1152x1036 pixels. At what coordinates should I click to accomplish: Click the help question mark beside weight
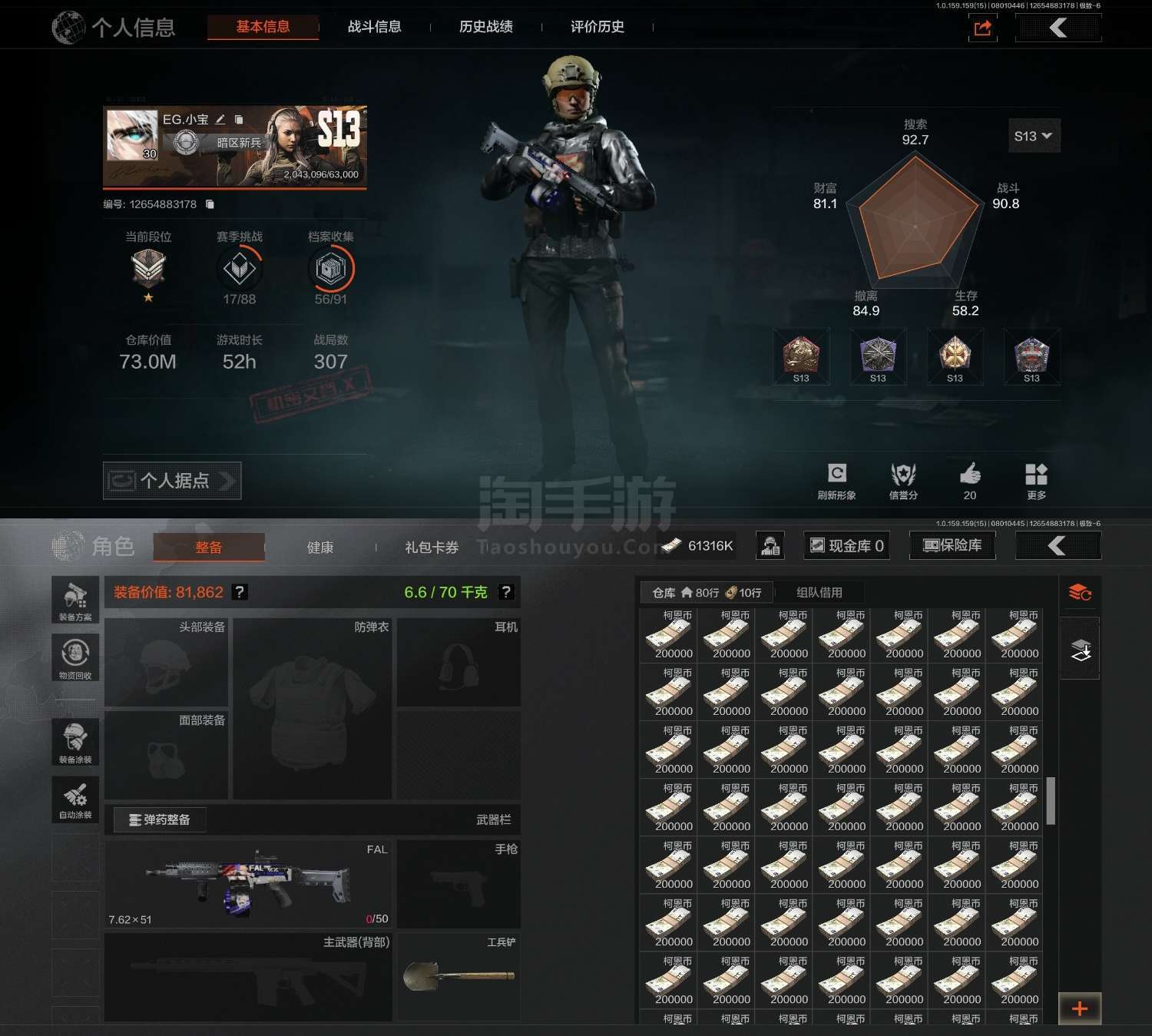[x=505, y=592]
